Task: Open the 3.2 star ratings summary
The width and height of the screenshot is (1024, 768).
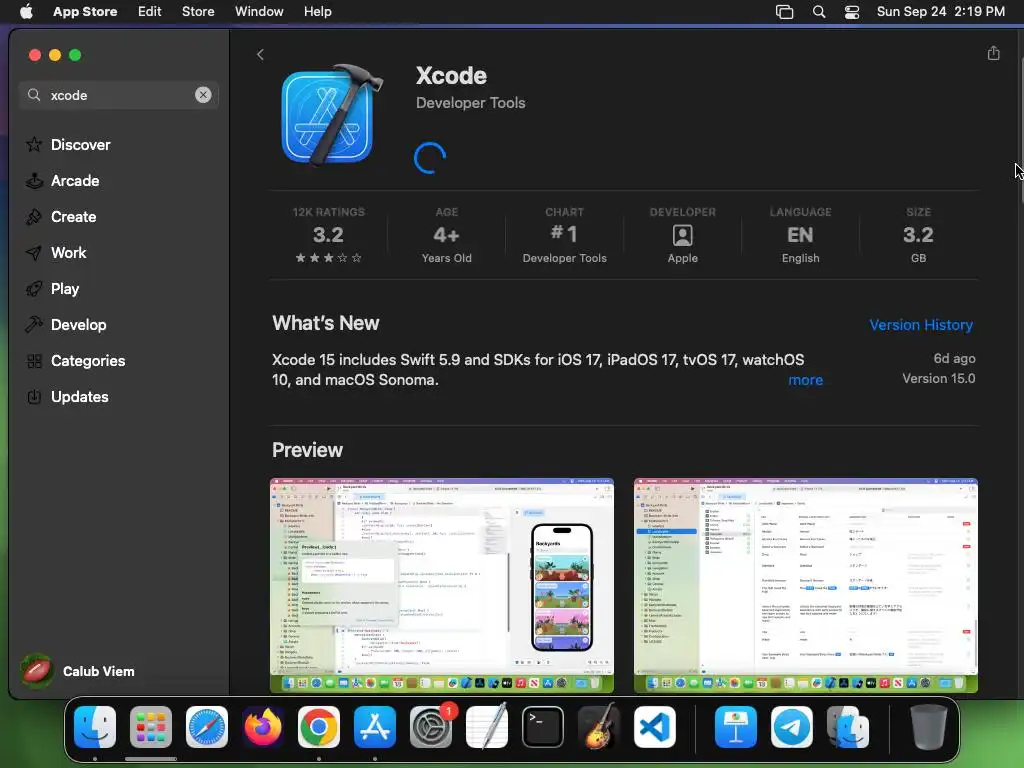Action: tap(328, 235)
